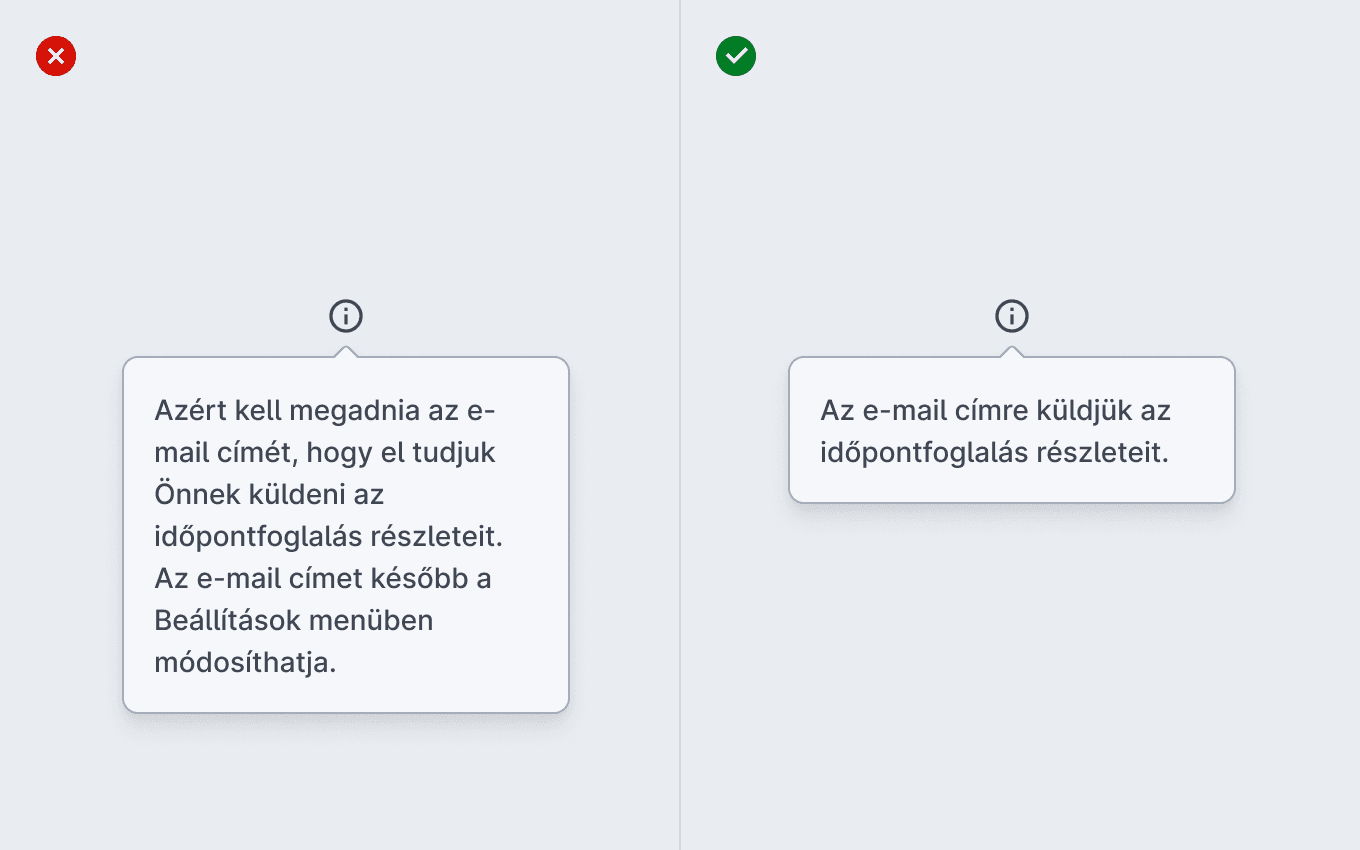The width and height of the screenshot is (1360, 850).
Task: Click the pointer arrow of the short tooltip
Action: tap(1012, 351)
